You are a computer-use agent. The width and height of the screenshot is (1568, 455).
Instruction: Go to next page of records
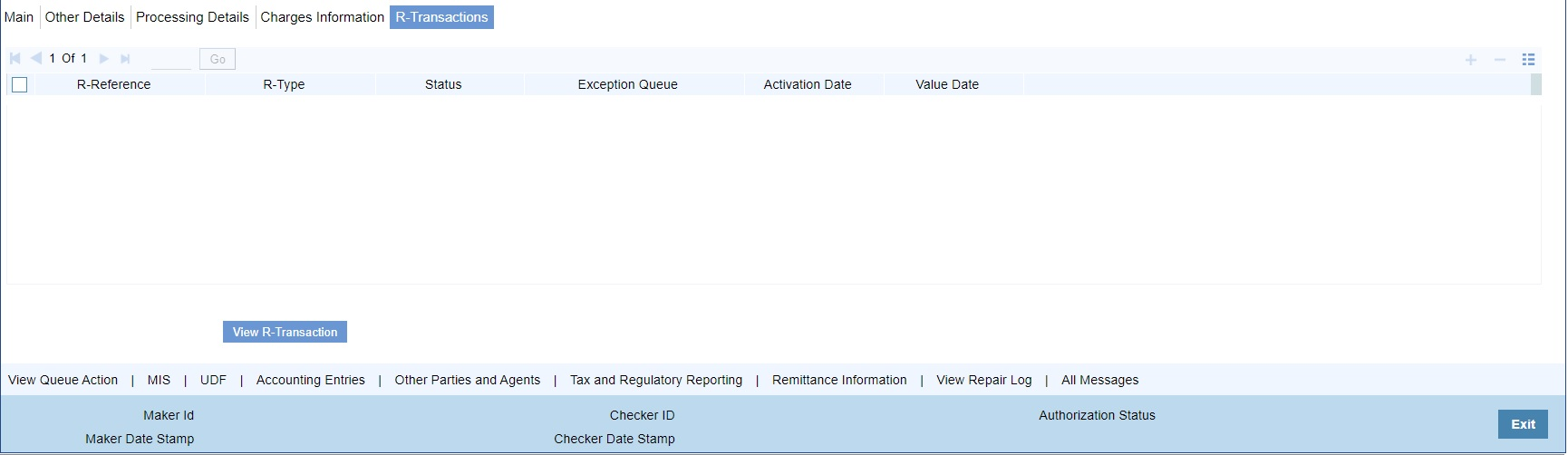point(104,59)
